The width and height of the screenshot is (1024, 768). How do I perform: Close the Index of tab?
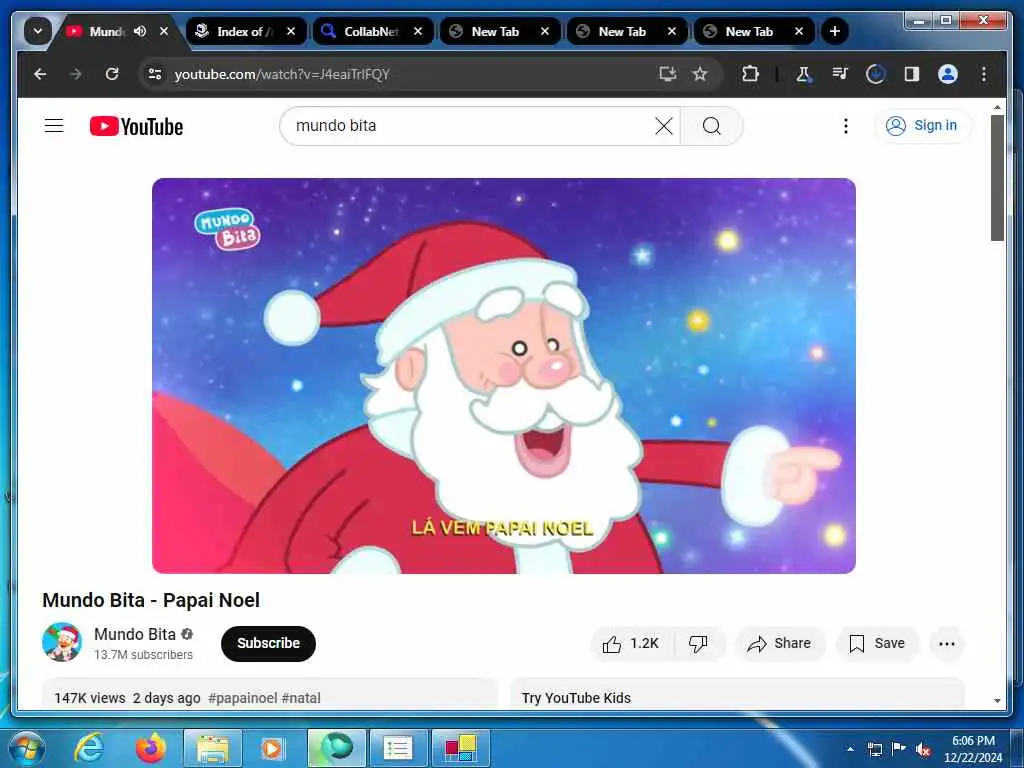coord(291,31)
